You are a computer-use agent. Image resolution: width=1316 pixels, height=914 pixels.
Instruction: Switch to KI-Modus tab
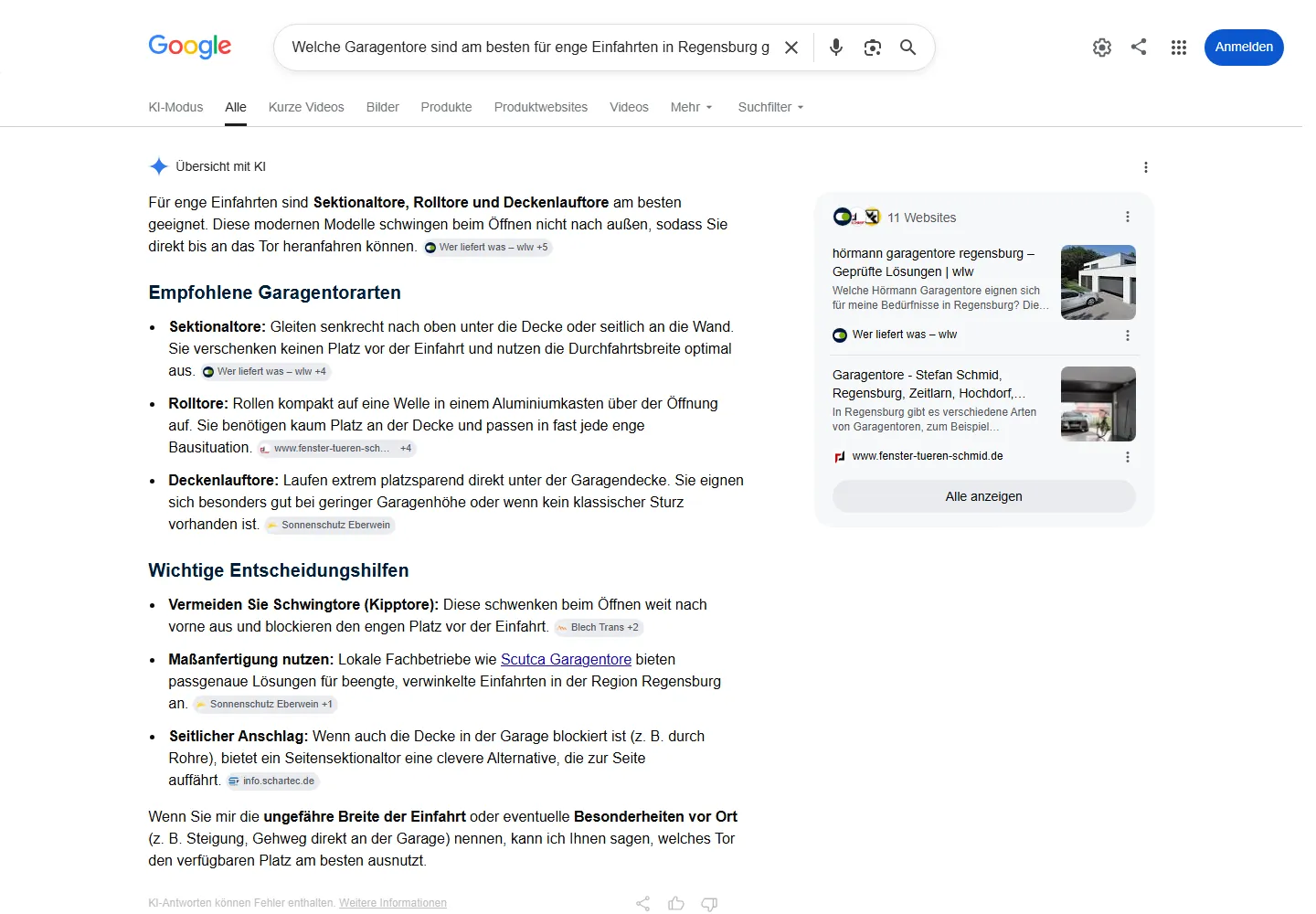coord(175,107)
